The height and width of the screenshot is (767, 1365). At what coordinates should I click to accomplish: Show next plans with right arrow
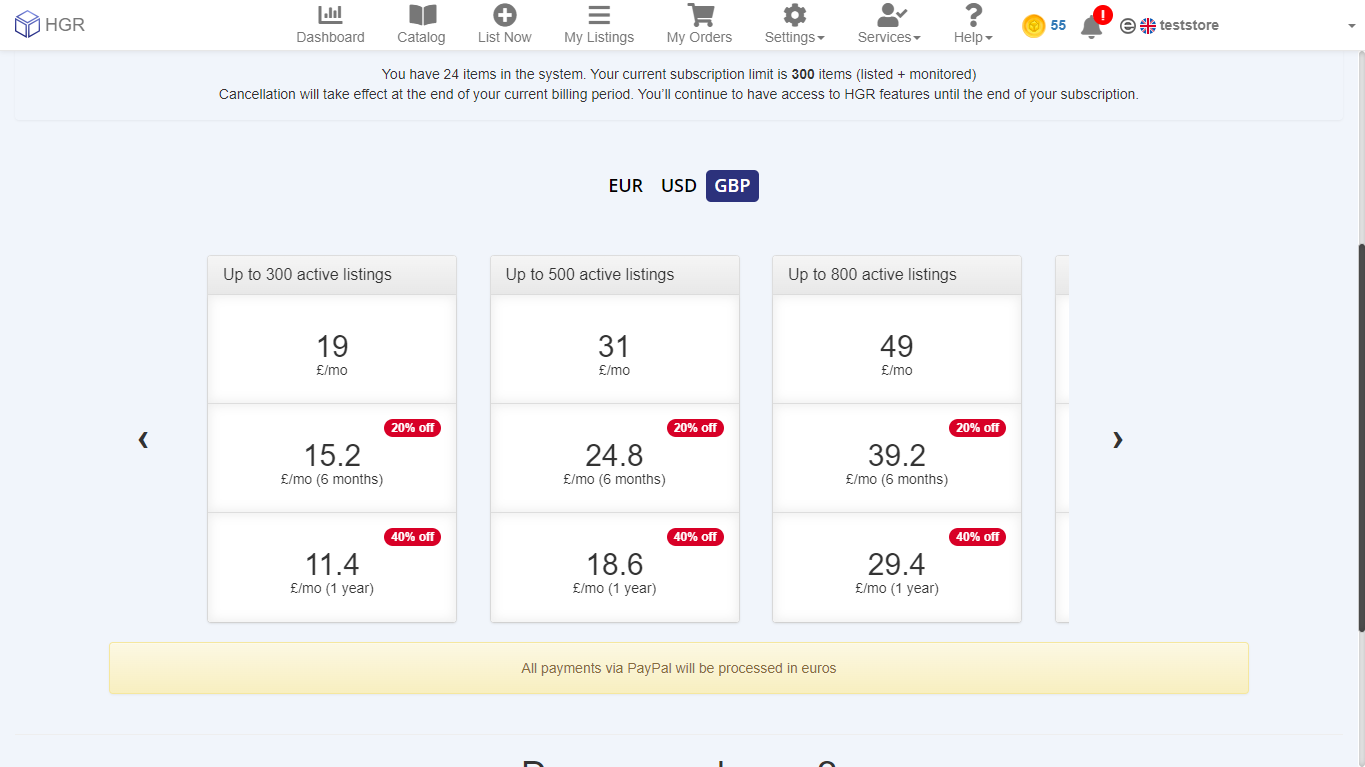click(1118, 438)
